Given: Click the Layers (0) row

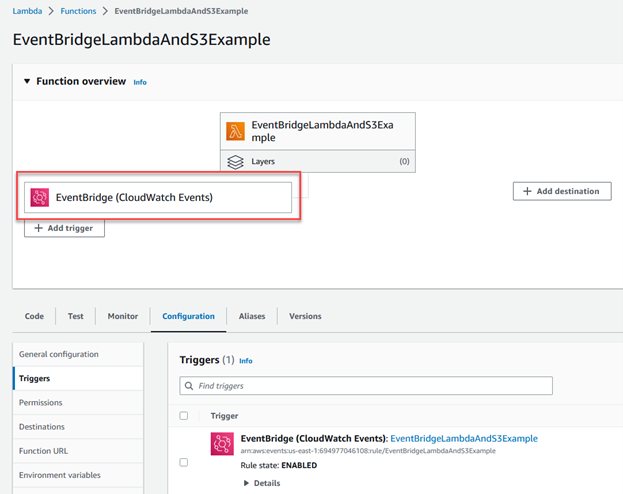Looking at the screenshot, I should click(318, 161).
